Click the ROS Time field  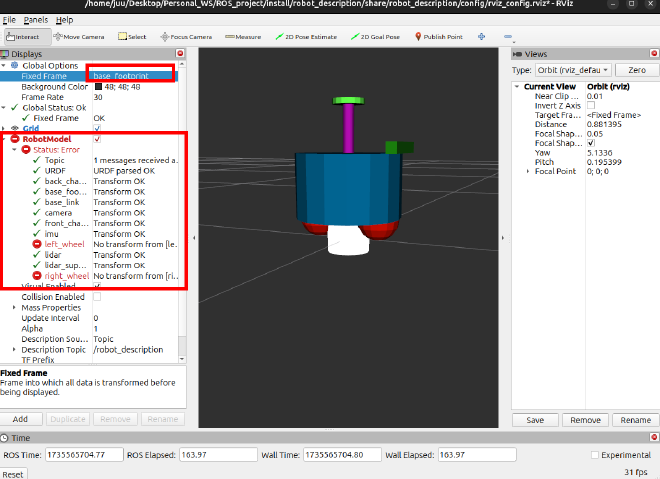pyautogui.click(x=84, y=455)
